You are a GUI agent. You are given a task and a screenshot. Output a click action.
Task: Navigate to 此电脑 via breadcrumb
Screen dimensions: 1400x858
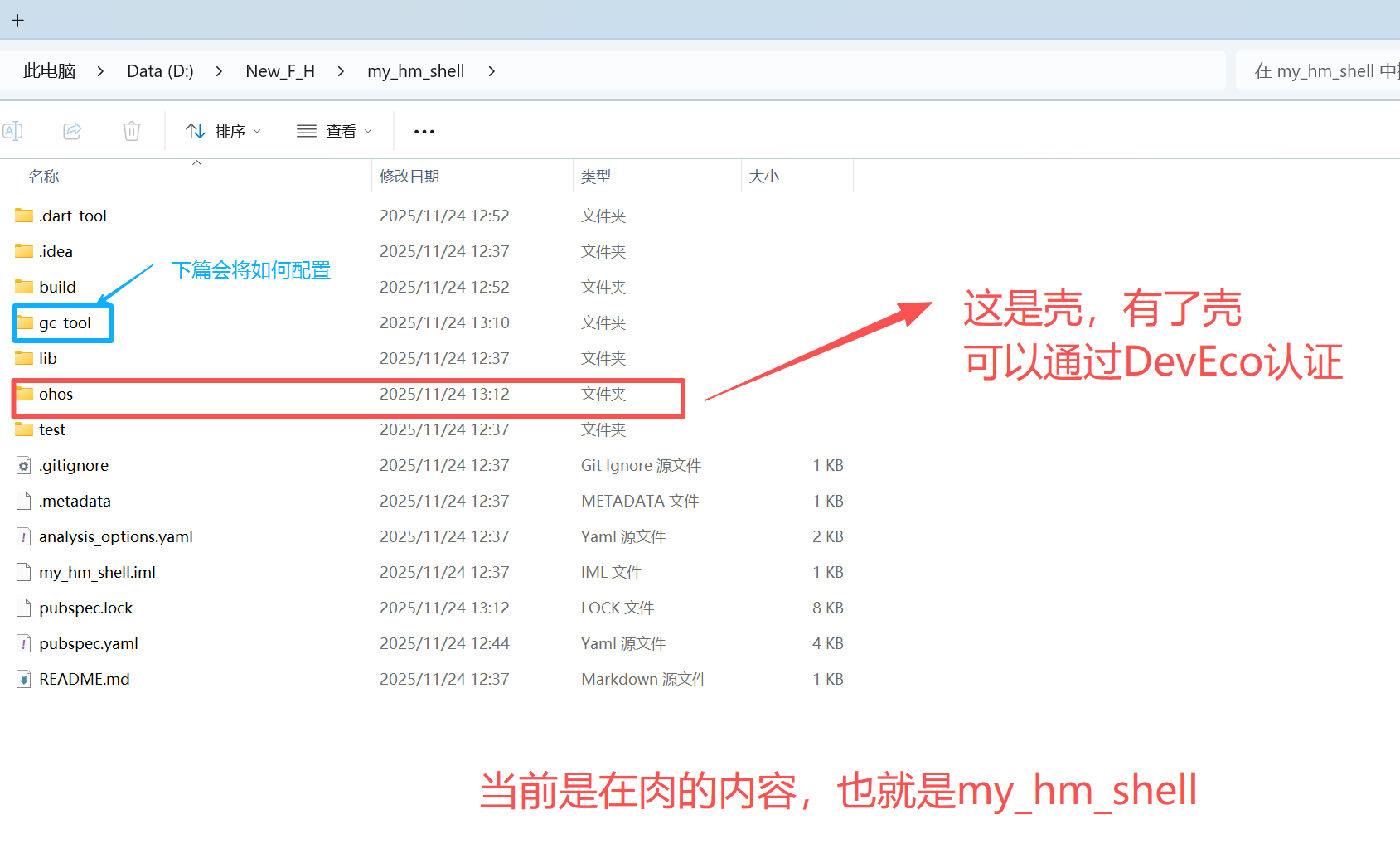coord(49,71)
